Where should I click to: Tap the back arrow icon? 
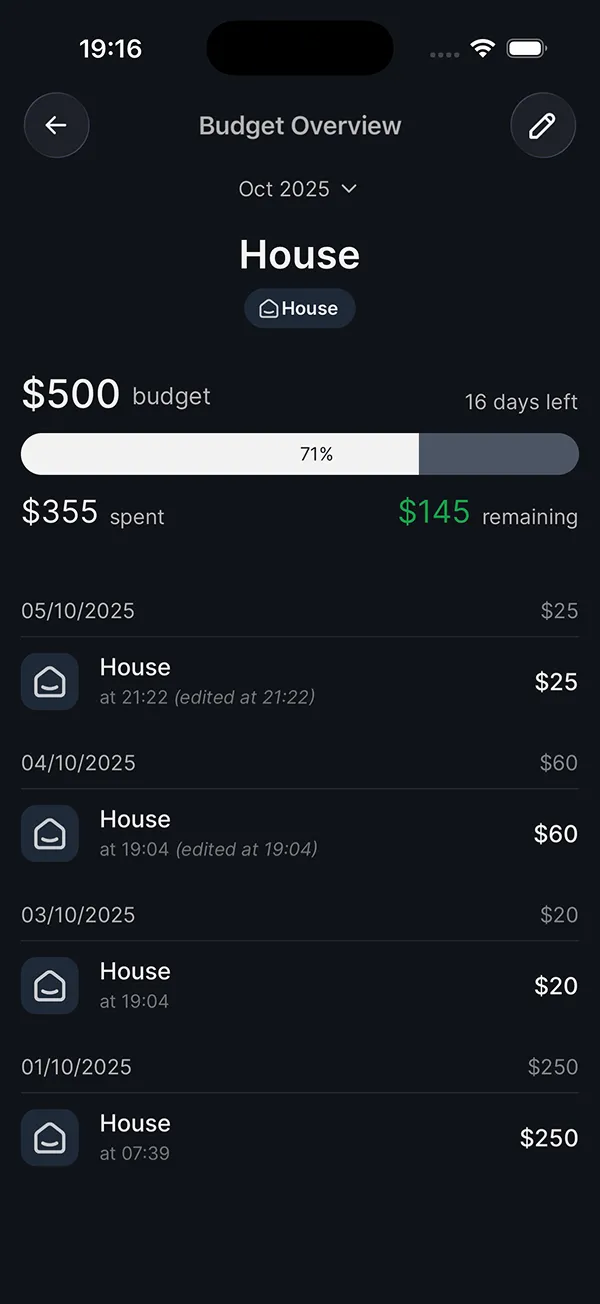56,125
